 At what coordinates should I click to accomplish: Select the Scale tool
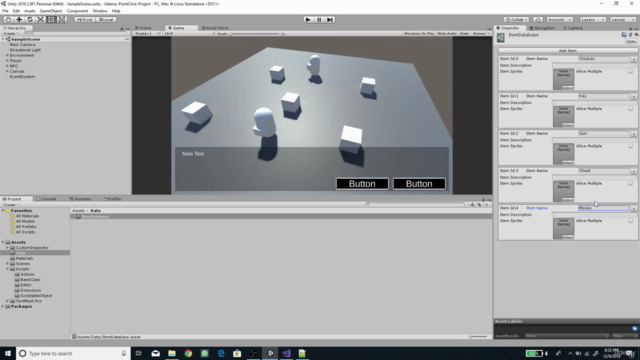40,20
